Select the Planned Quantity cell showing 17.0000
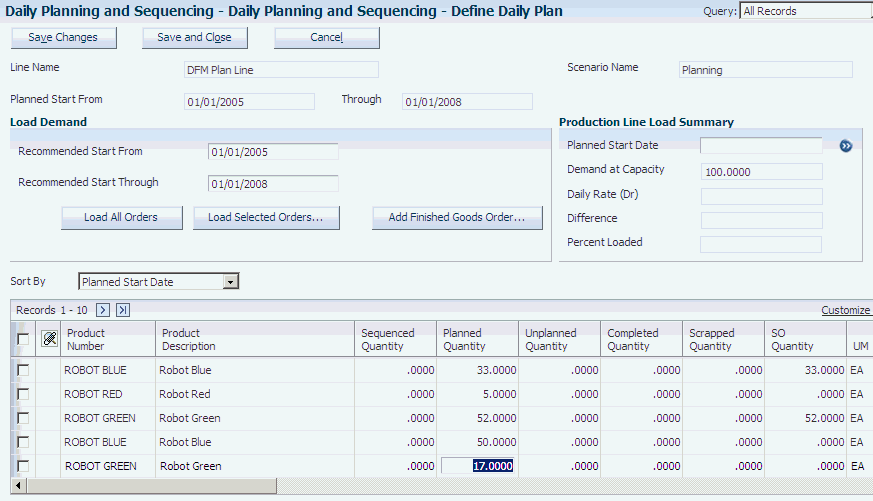Screen dimensions: 873x501 [479, 466]
